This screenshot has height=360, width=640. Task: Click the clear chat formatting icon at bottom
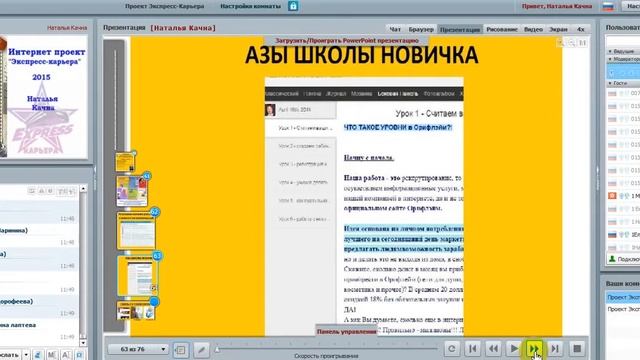point(37,355)
